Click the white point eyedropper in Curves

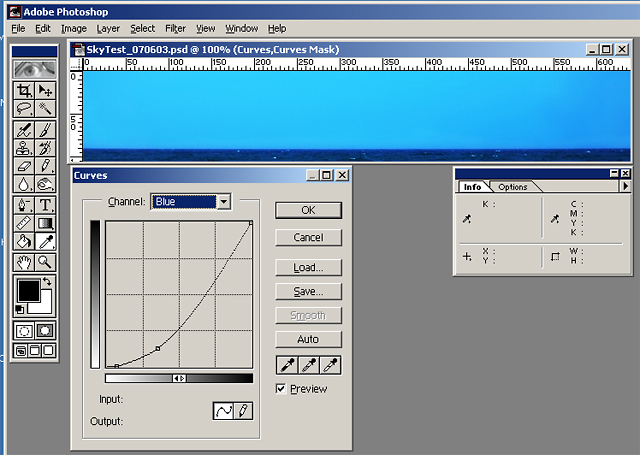pyautogui.click(x=330, y=366)
